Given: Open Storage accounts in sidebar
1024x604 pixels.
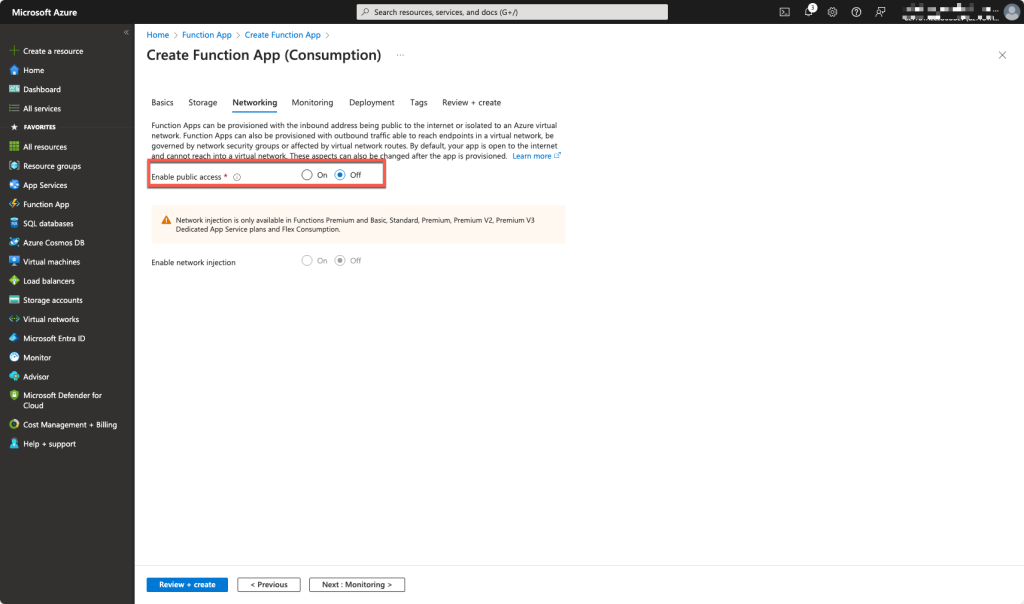Looking at the screenshot, I should 52,300.
